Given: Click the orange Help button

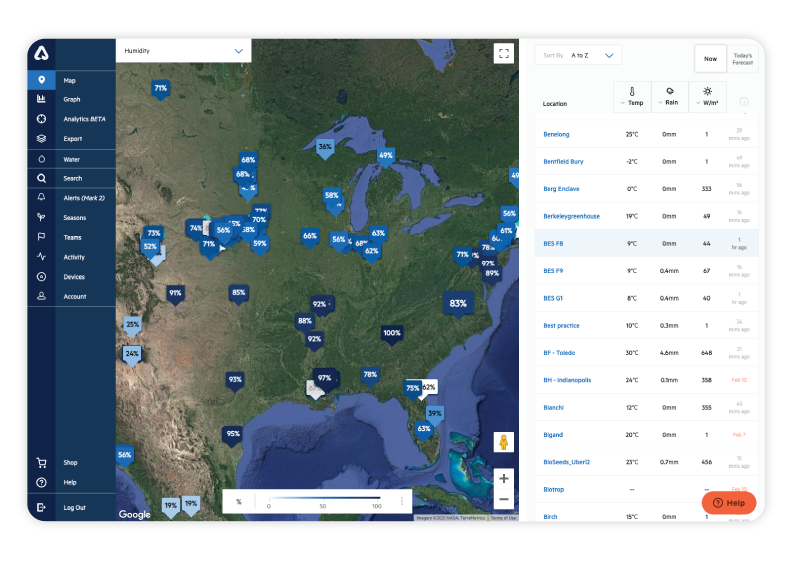Looking at the screenshot, I should (x=728, y=503).
